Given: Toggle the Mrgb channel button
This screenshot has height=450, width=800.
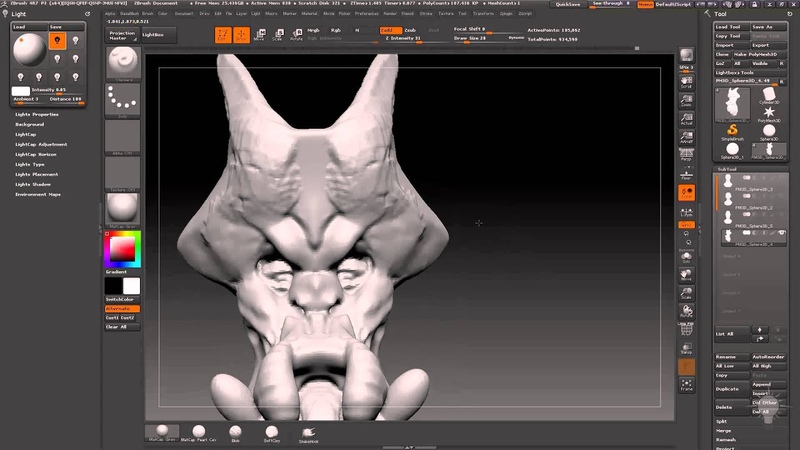Looking at the screenshot, I should pos(313,30).
